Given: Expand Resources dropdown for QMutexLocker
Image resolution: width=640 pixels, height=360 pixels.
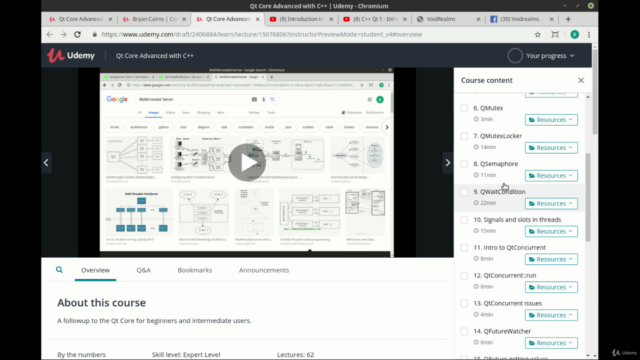Looking at the screenshot, I should 551,147.
